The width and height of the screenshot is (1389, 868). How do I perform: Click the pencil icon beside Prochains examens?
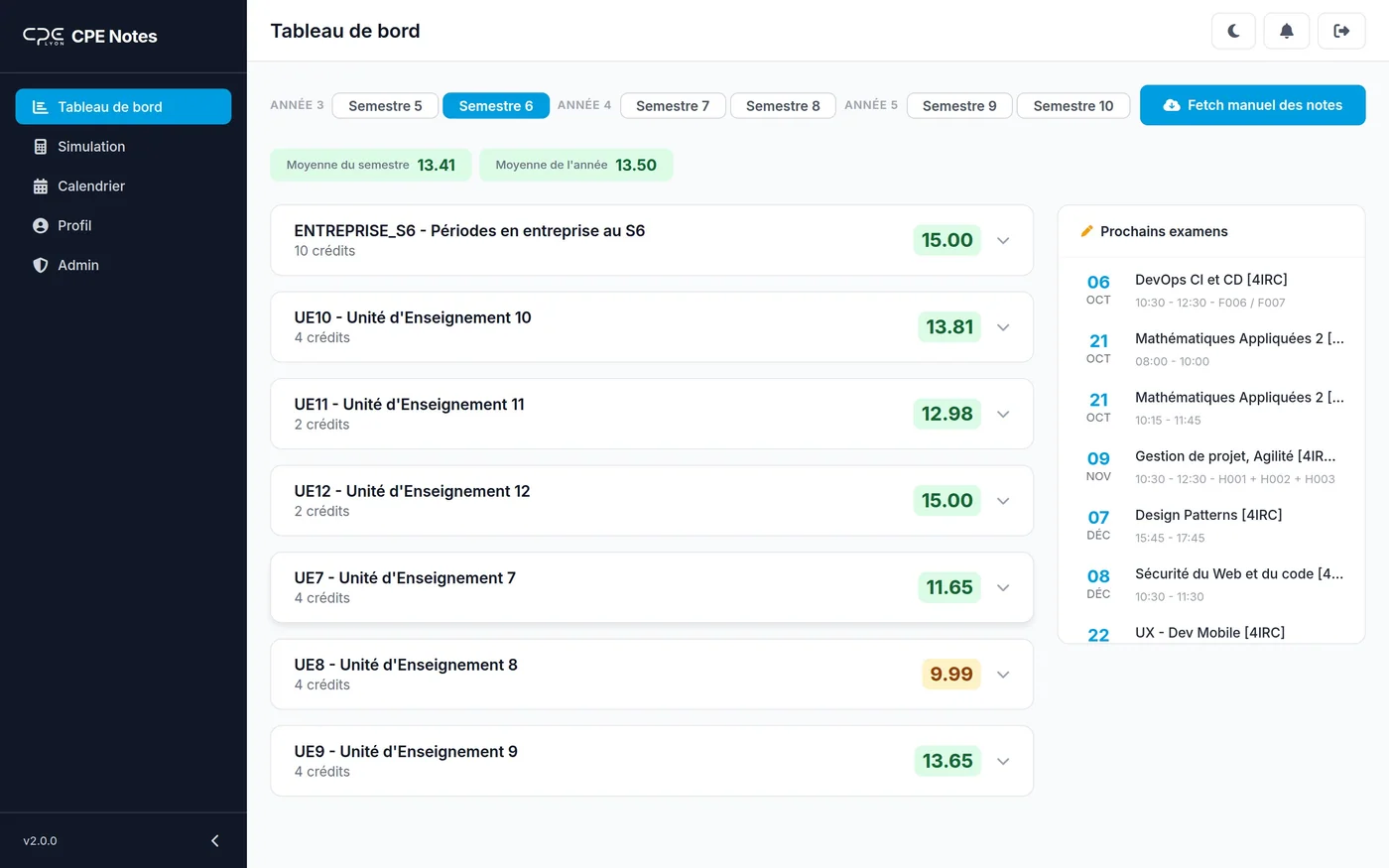pos(1086,231)
